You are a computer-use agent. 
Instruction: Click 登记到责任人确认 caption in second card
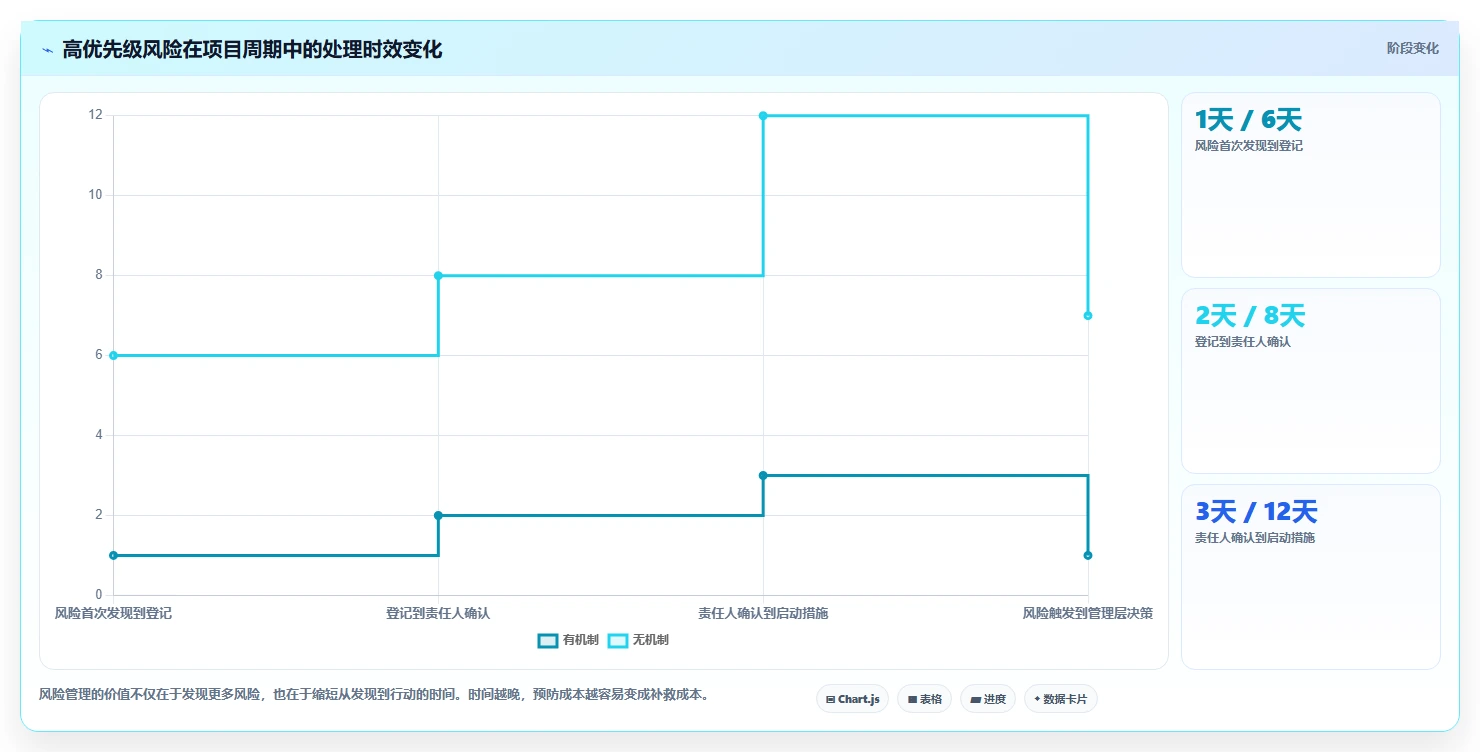tap(1243, 342)
